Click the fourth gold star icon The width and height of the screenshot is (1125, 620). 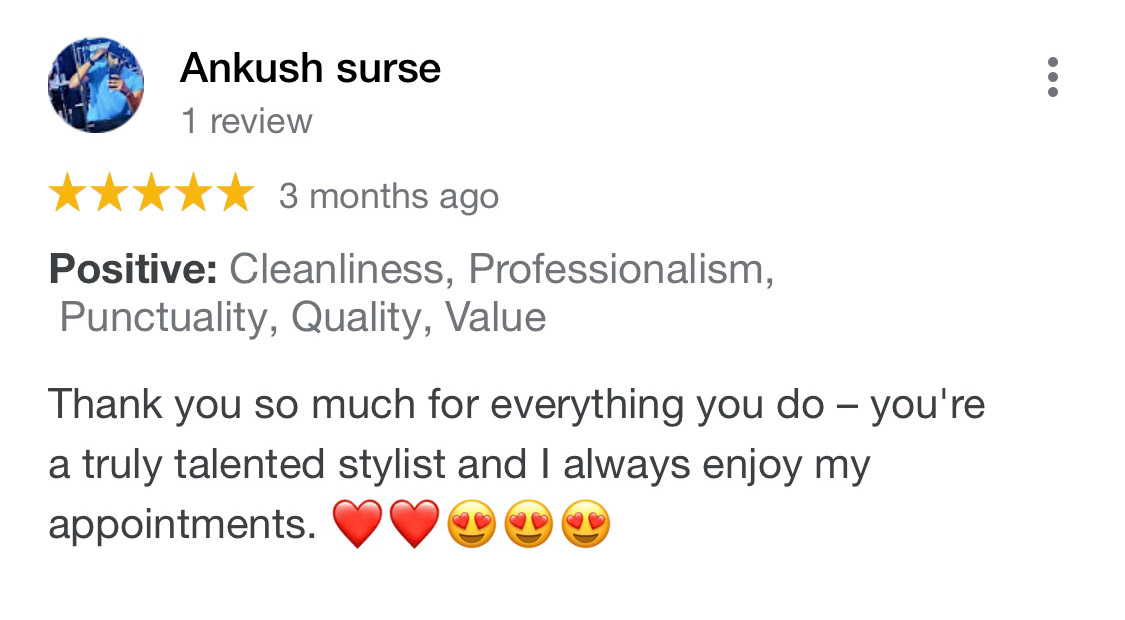[x=193, y=193]
